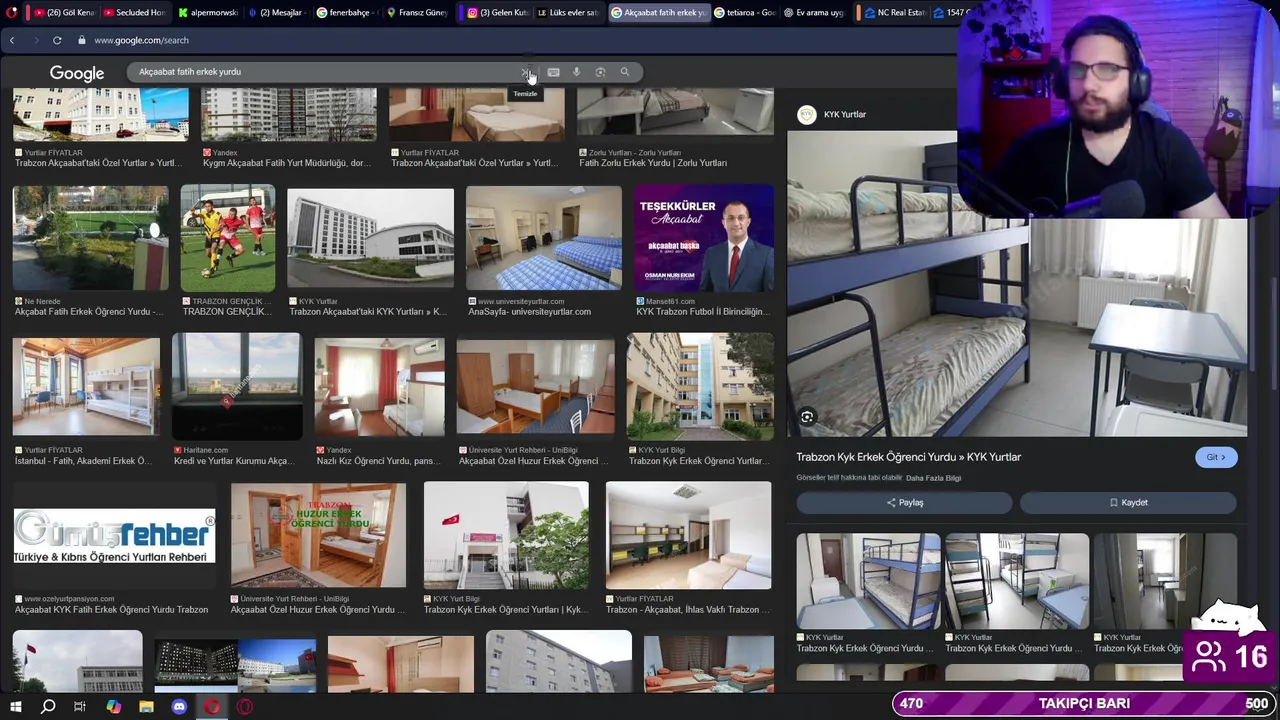Open the study desks image from Yurtlar FİYATLAR
Viewport: 1280px width, 720px height.
point(689,535)
